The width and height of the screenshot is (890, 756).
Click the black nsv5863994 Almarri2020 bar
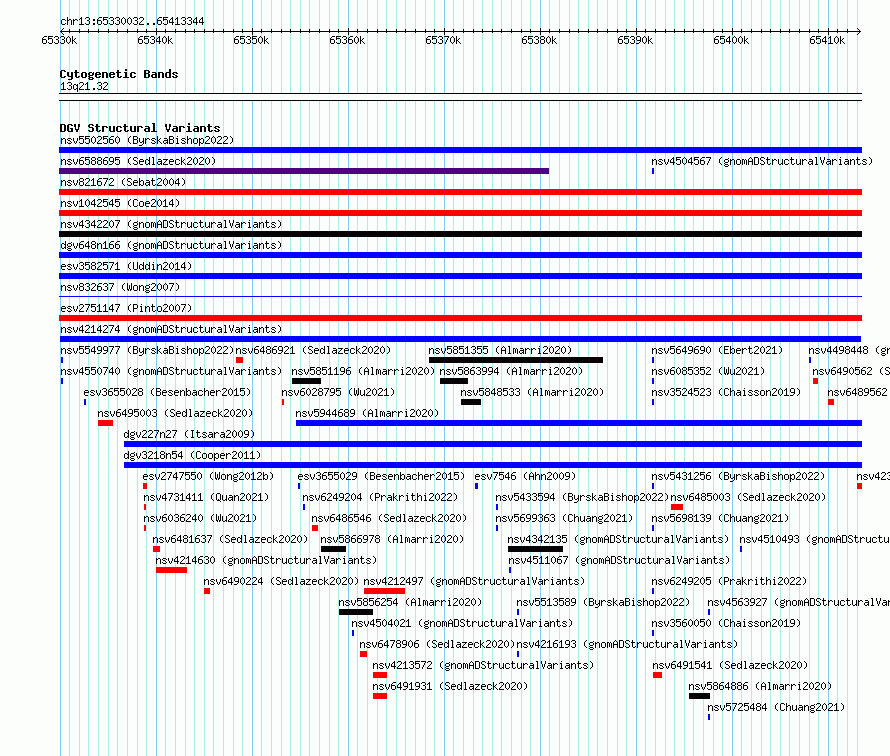pos(454,381)
